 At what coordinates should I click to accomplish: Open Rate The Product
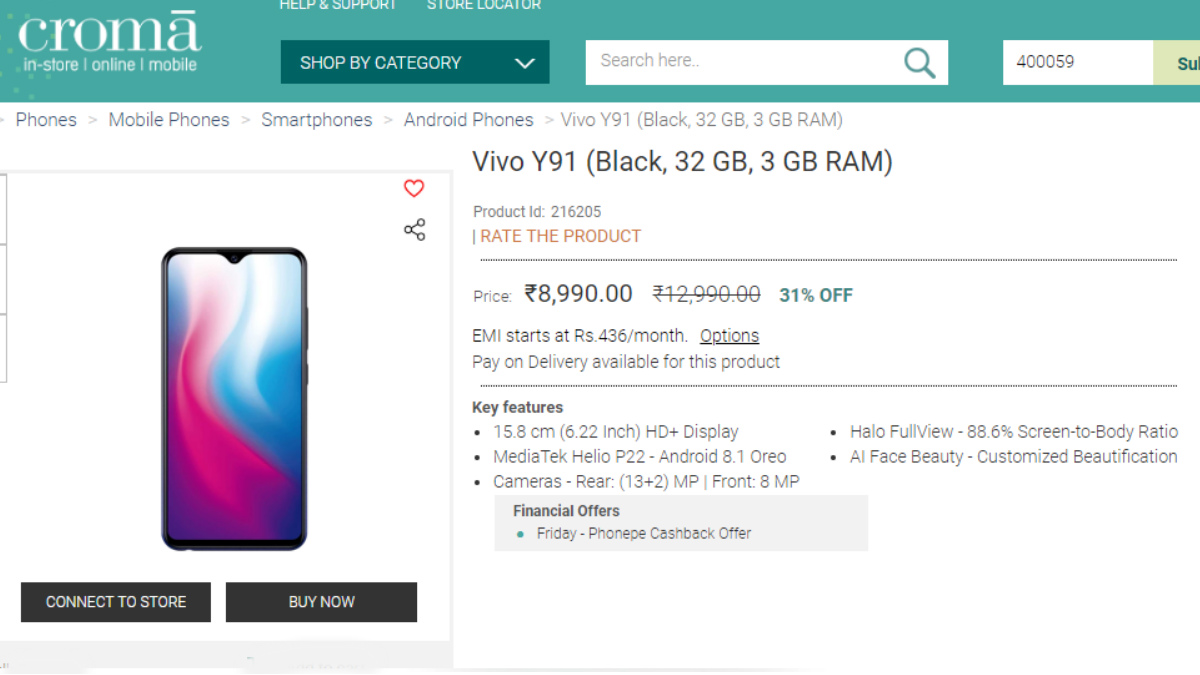coord(560,236)
